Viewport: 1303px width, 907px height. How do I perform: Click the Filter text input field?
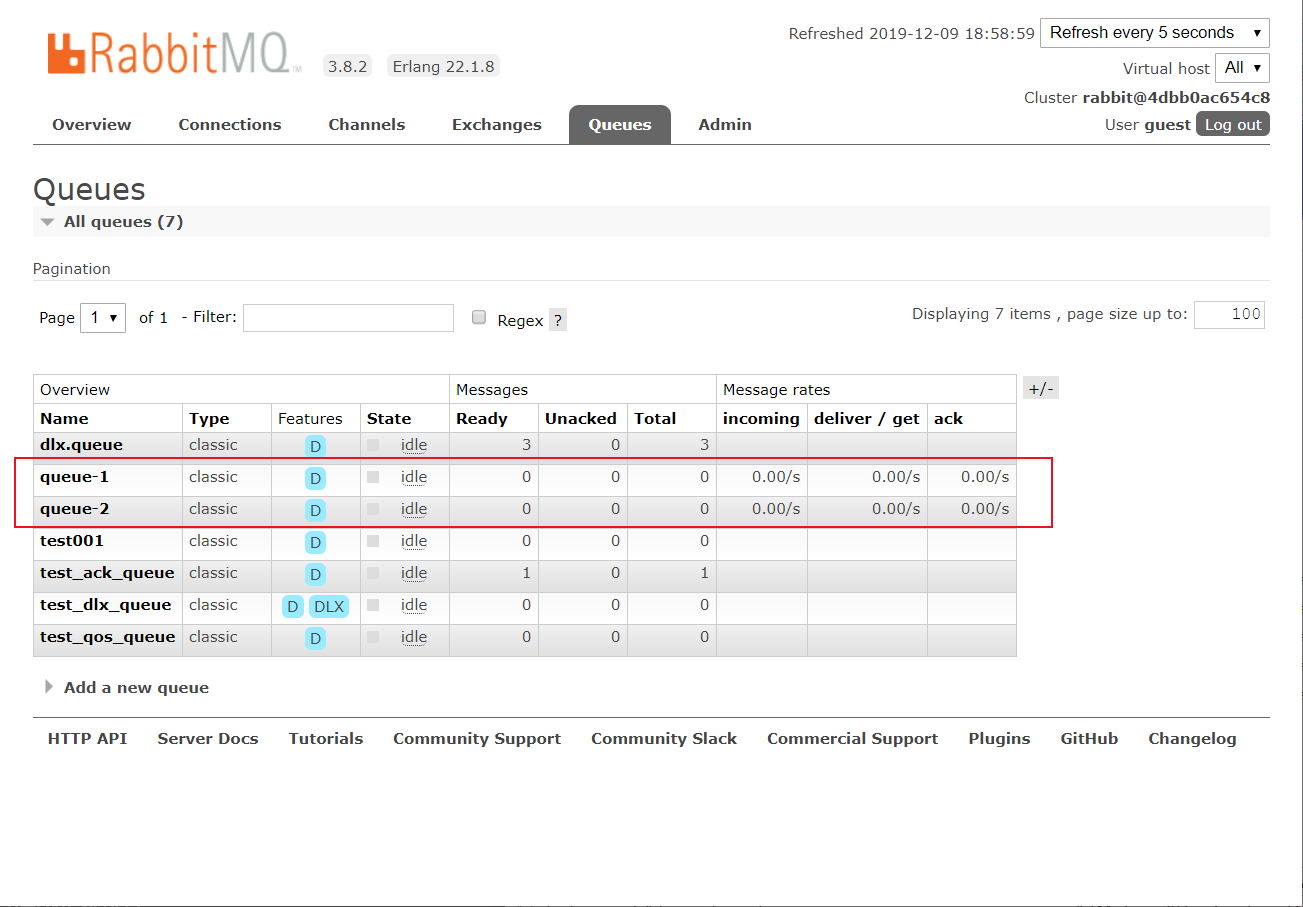click(348, 318)
